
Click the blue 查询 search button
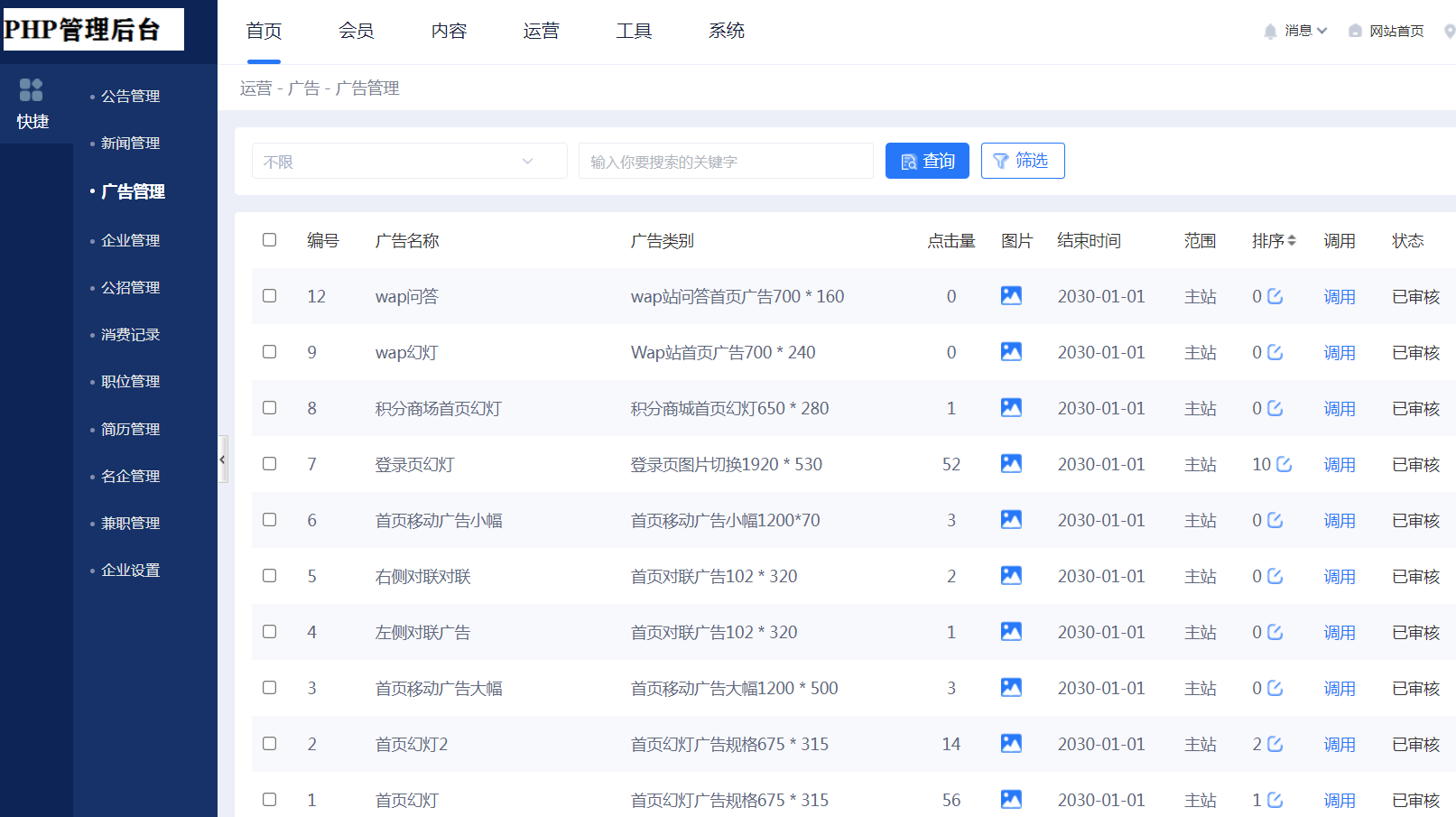tap(927, 161)
